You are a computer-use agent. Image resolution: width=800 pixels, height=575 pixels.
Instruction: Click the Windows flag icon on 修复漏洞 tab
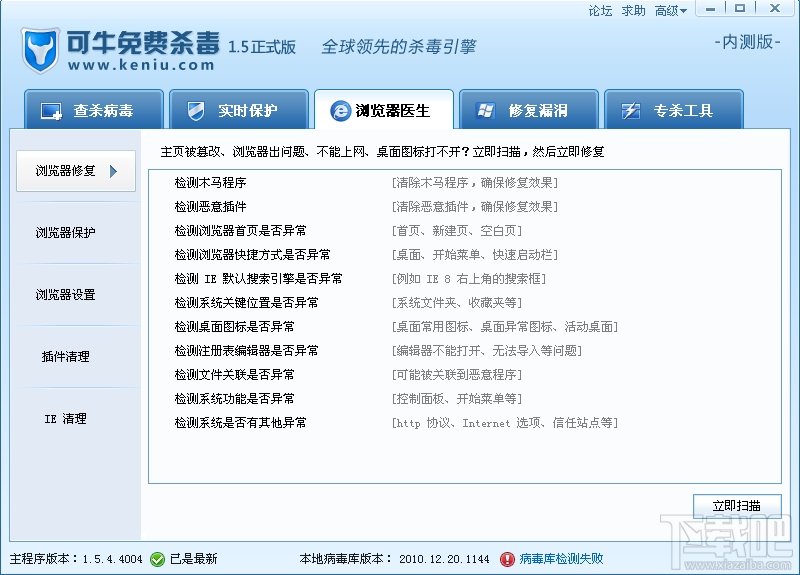pos(485,111)
